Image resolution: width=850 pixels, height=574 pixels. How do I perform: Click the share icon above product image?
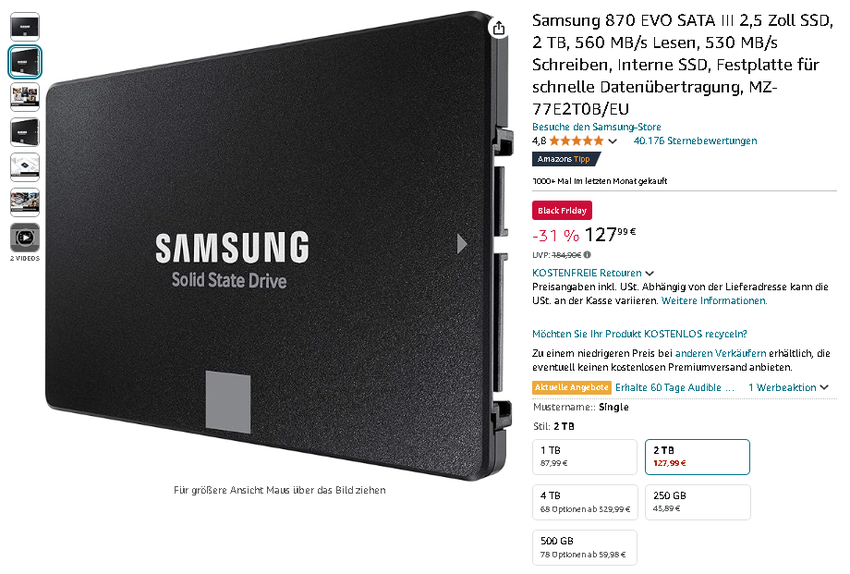[499, 28]
